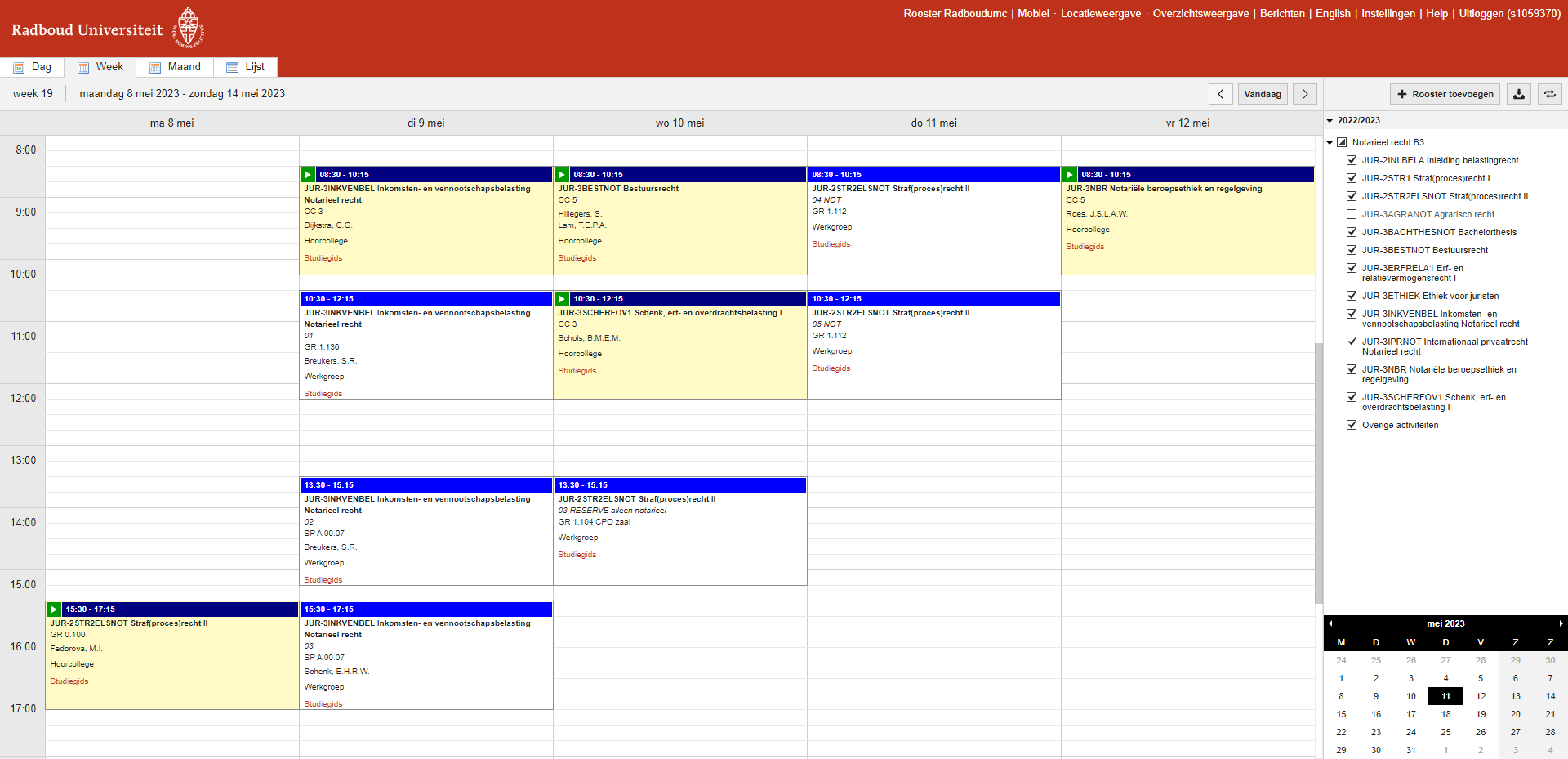This screenshot has height=759, width=1568.
Task: Click green play icon on Bestuursrecht lecture
Action: pos(562,175)
